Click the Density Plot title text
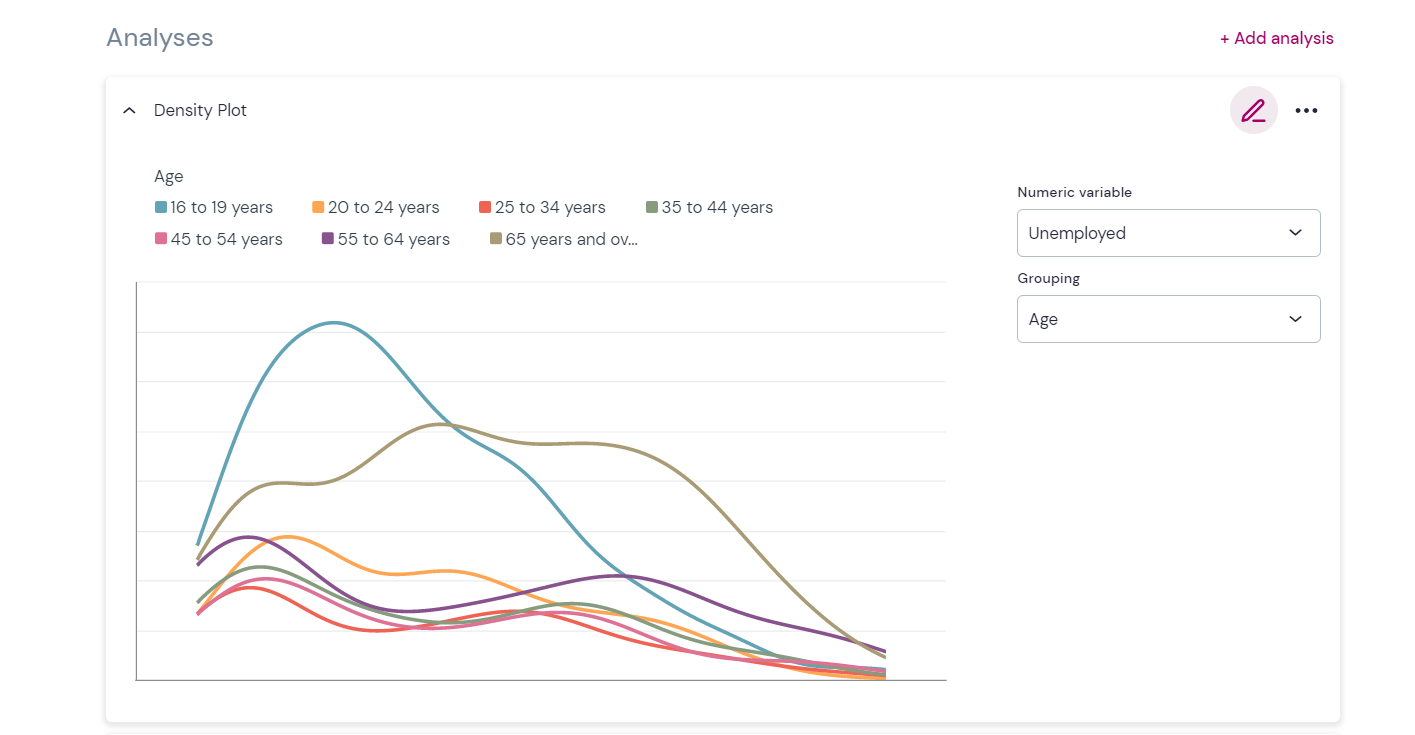Image resolution: width=1415 pixels, height=735 pixels. click(200, 110)
